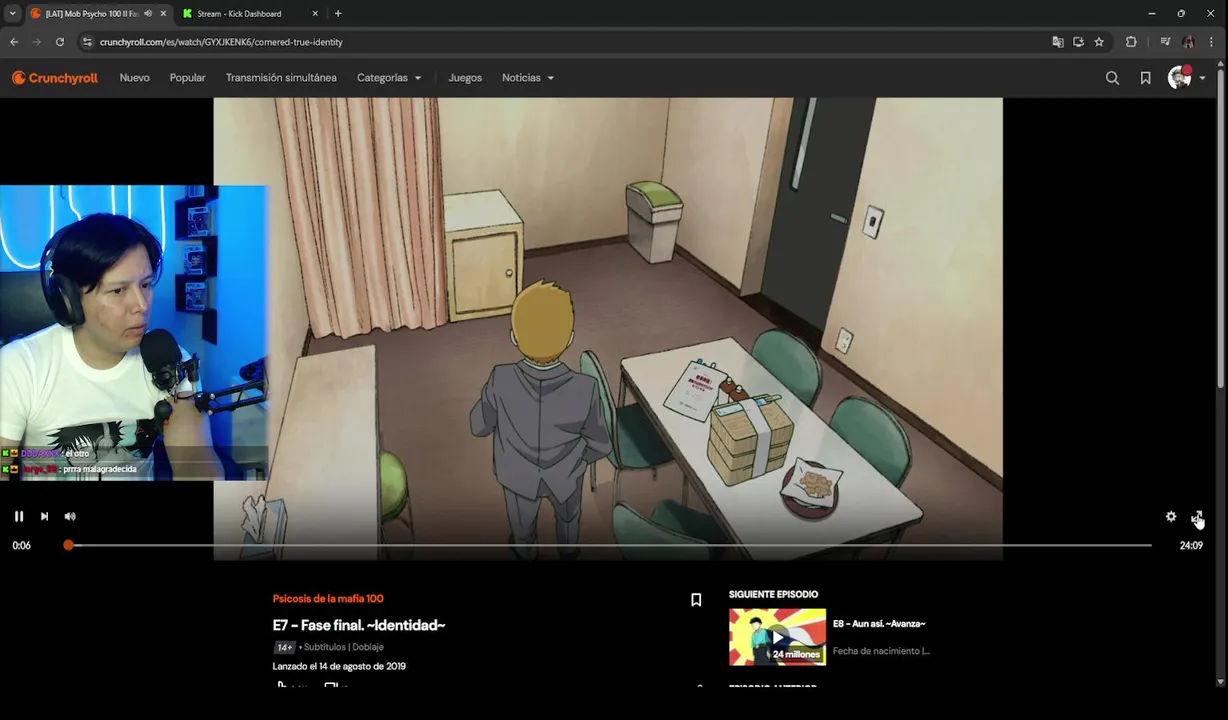Go forward in browser history
The width and height of the screenshot is (1228, 720).
[37, 42]
